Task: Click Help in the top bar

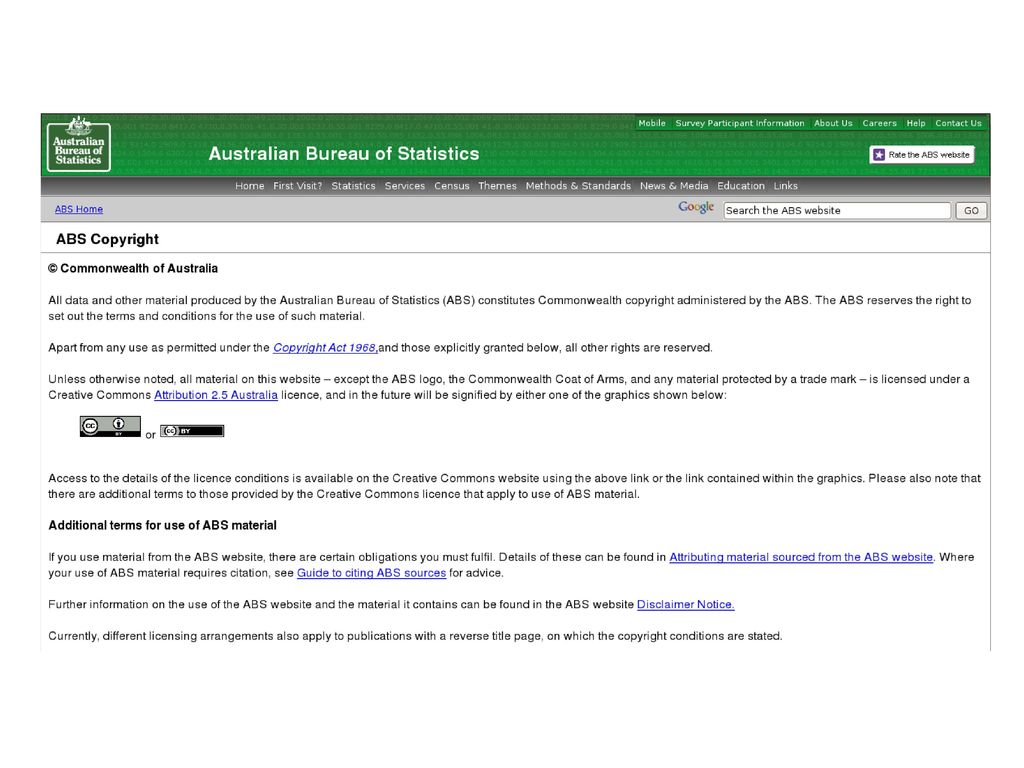Action: [916, 123]
